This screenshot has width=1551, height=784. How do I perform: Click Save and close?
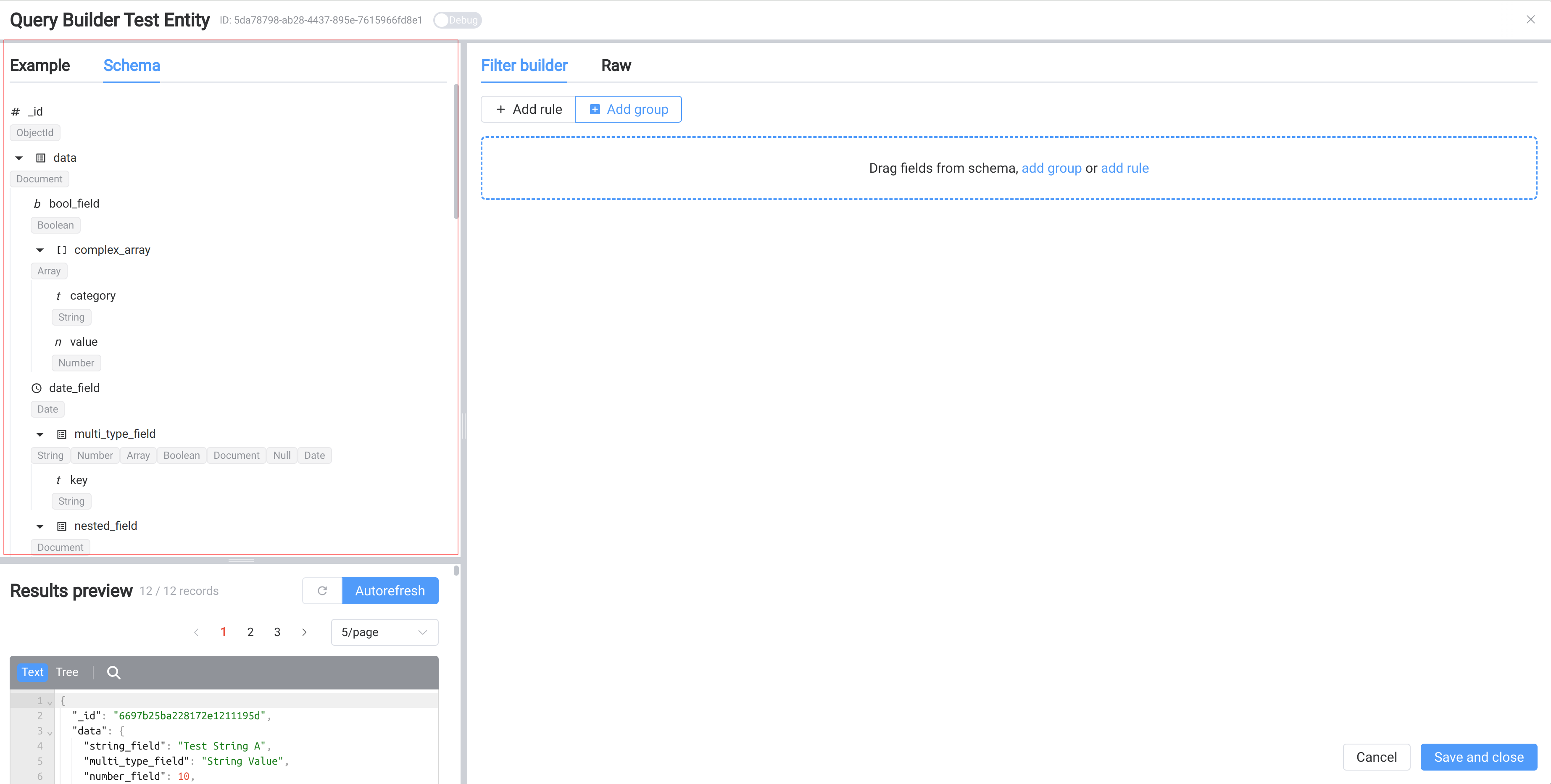point(1479,757)
